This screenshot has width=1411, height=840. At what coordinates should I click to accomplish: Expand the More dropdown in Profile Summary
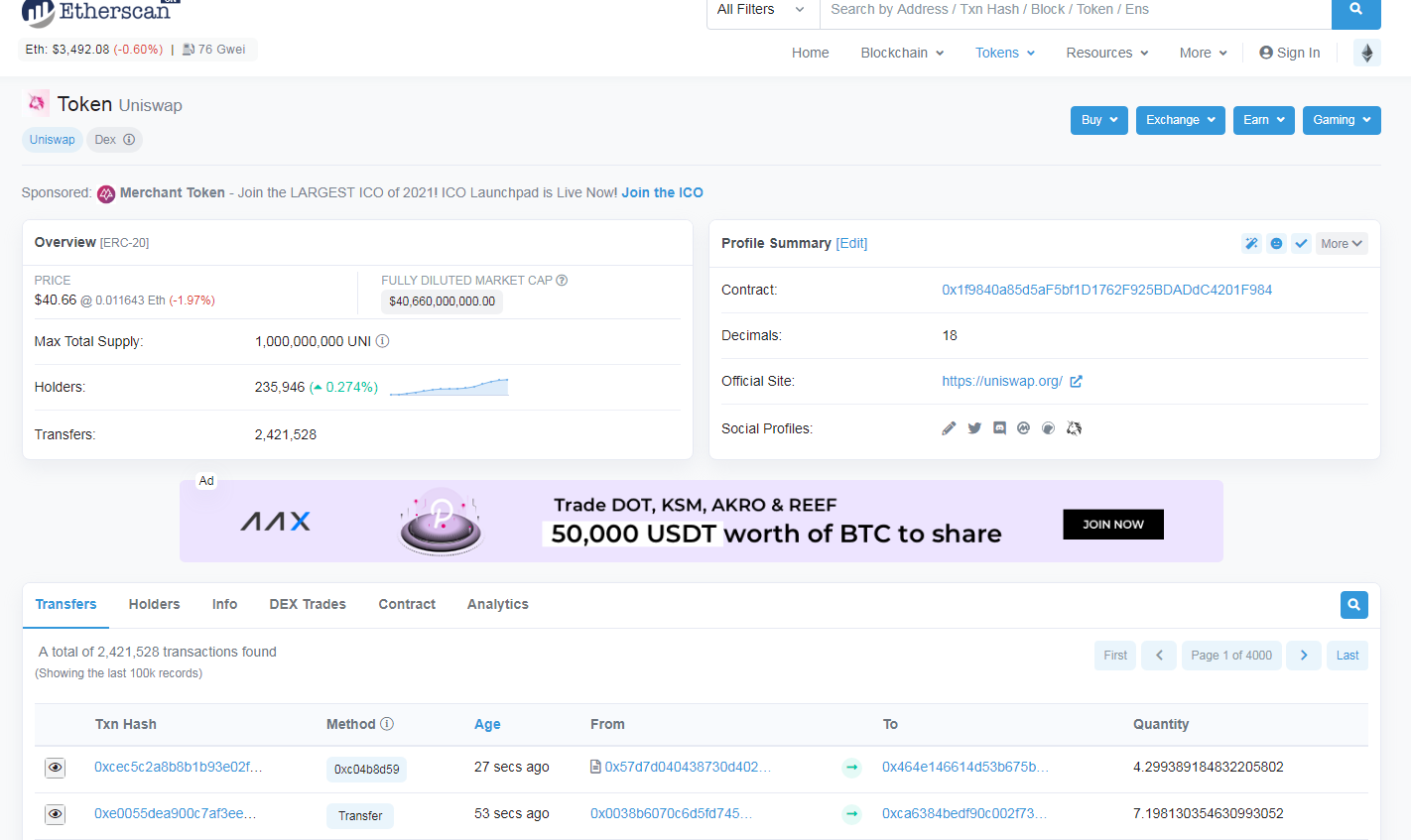click(1342, 243)
